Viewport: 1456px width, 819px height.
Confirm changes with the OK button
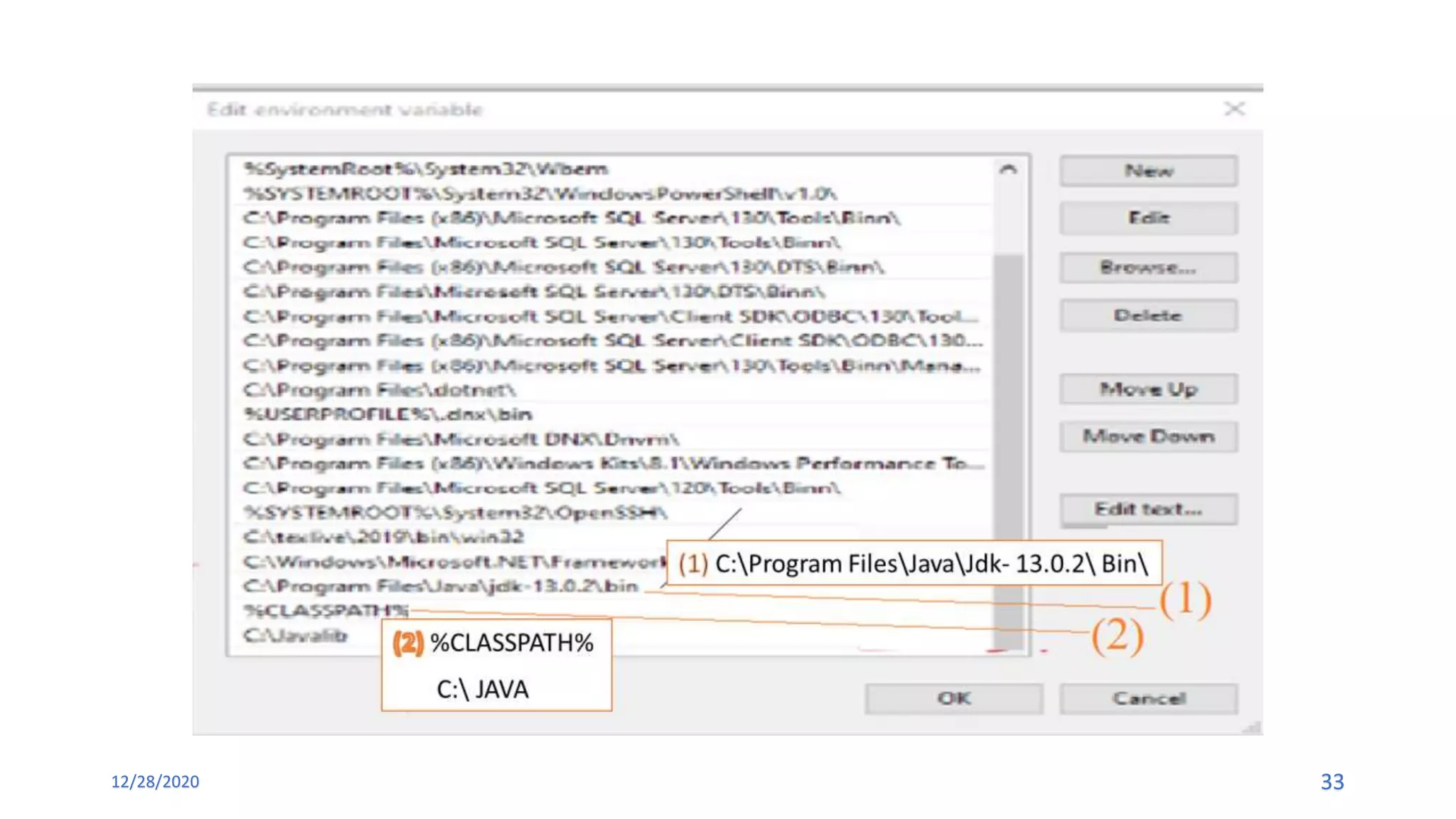953,698
